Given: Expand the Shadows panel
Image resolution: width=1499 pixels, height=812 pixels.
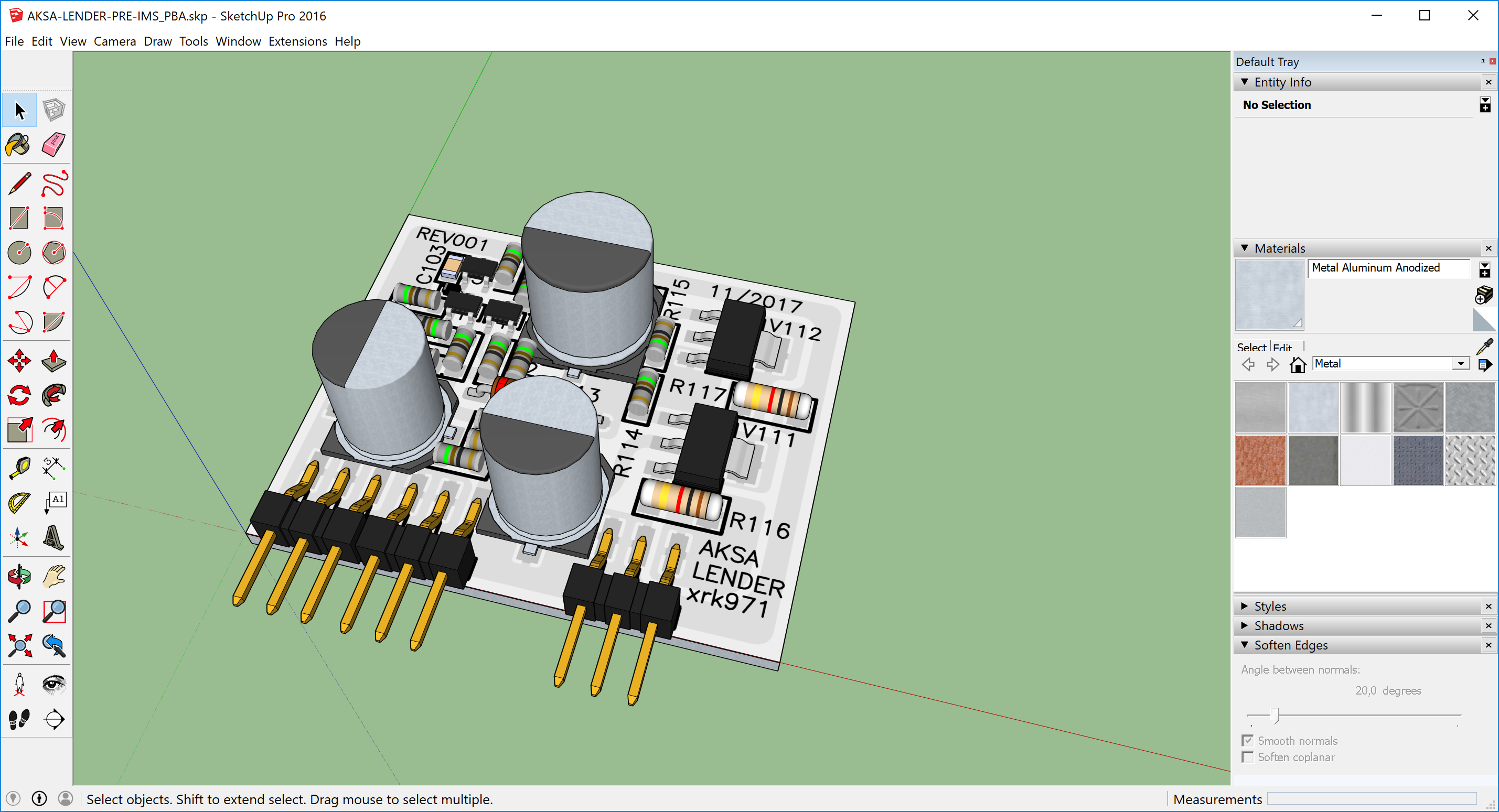Looking at the screenshot, I should [x=1245, y=625].
